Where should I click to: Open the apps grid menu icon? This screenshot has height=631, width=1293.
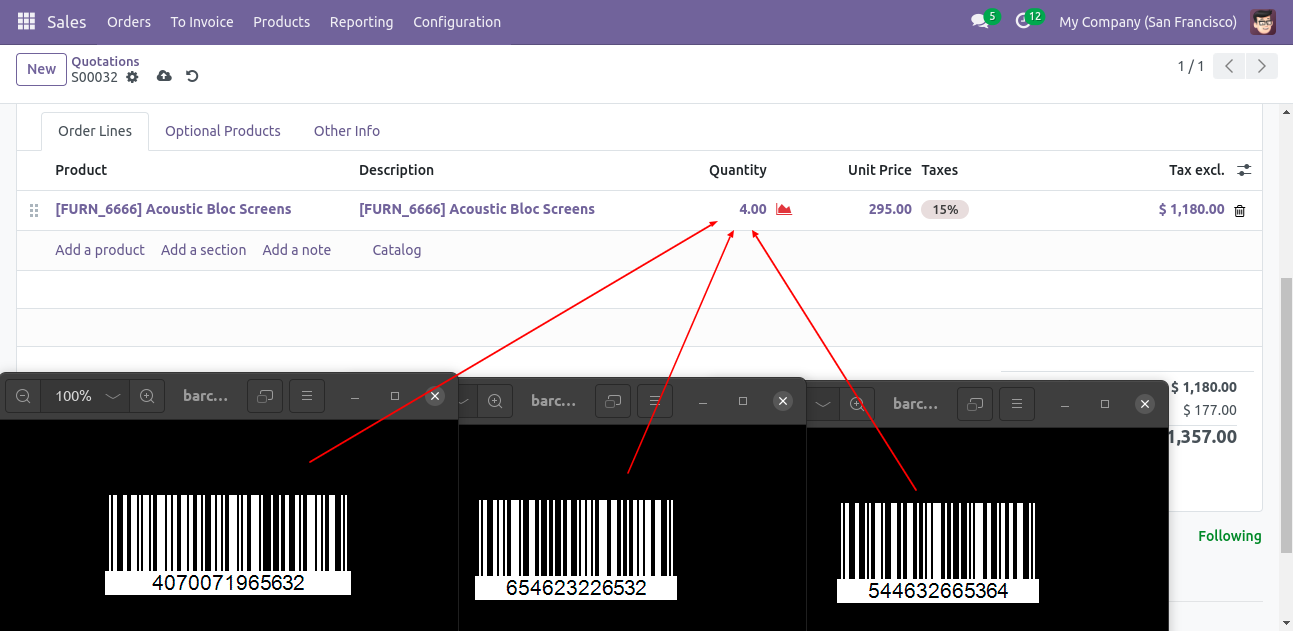pos(26,21)
